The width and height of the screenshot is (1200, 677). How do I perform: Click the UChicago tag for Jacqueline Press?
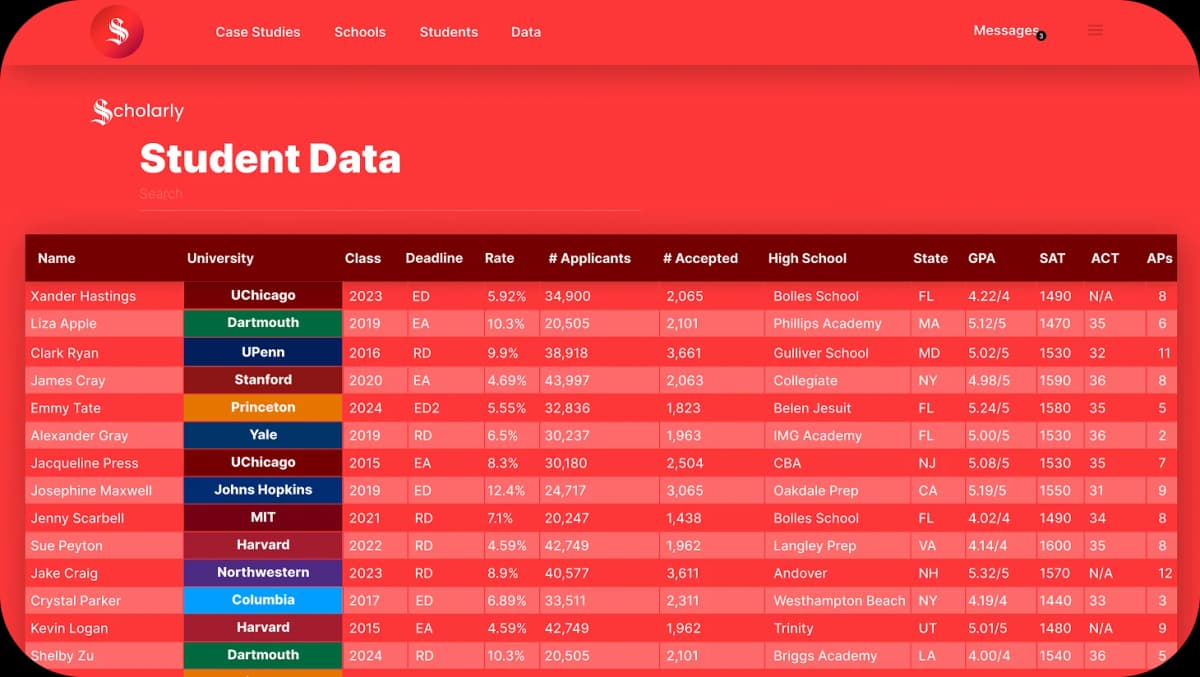[x=263, y=462]
